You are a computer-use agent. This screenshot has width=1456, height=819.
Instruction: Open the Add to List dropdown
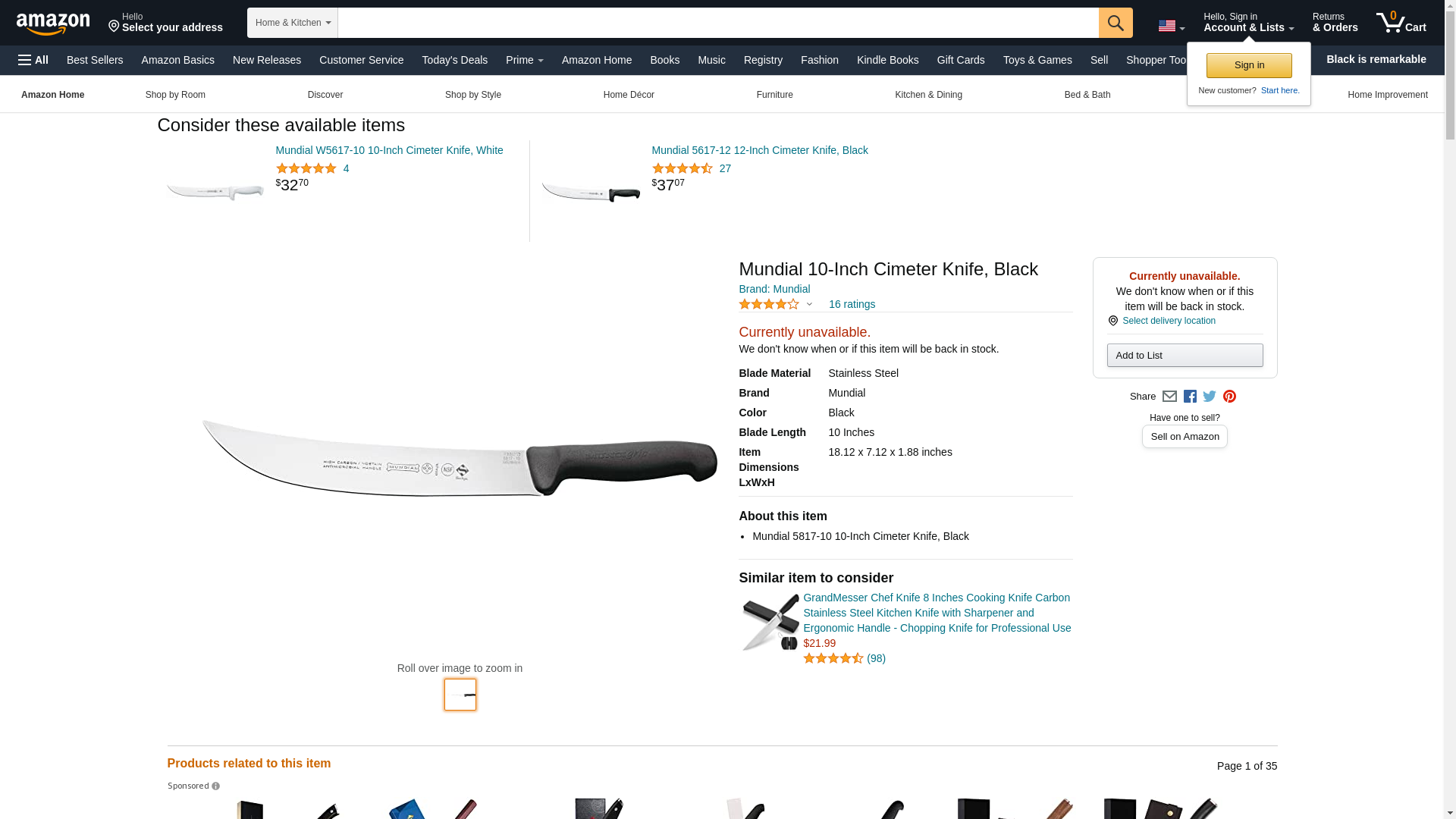click(1185, 356)
